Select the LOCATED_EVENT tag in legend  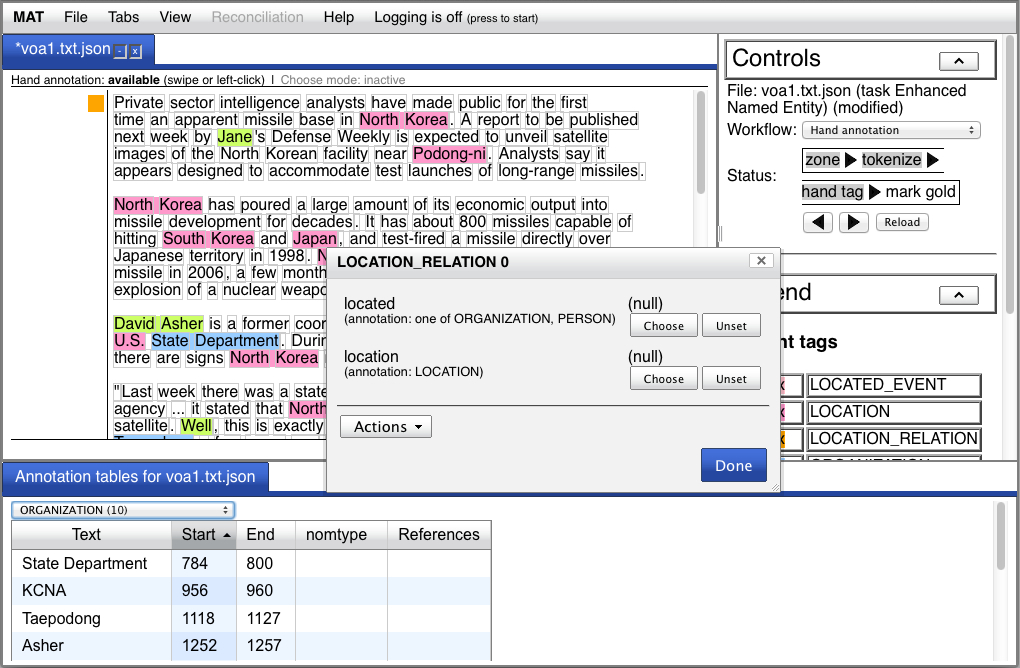893,385
